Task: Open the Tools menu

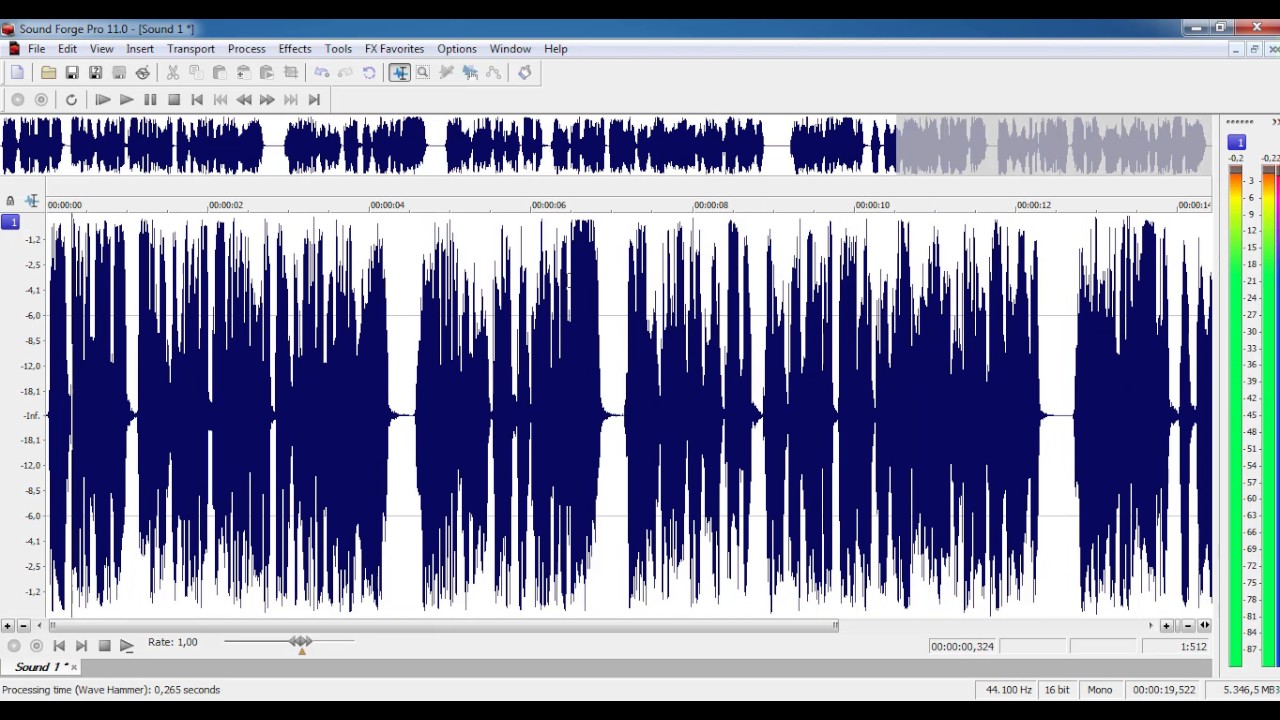Action: pos(338,49)
